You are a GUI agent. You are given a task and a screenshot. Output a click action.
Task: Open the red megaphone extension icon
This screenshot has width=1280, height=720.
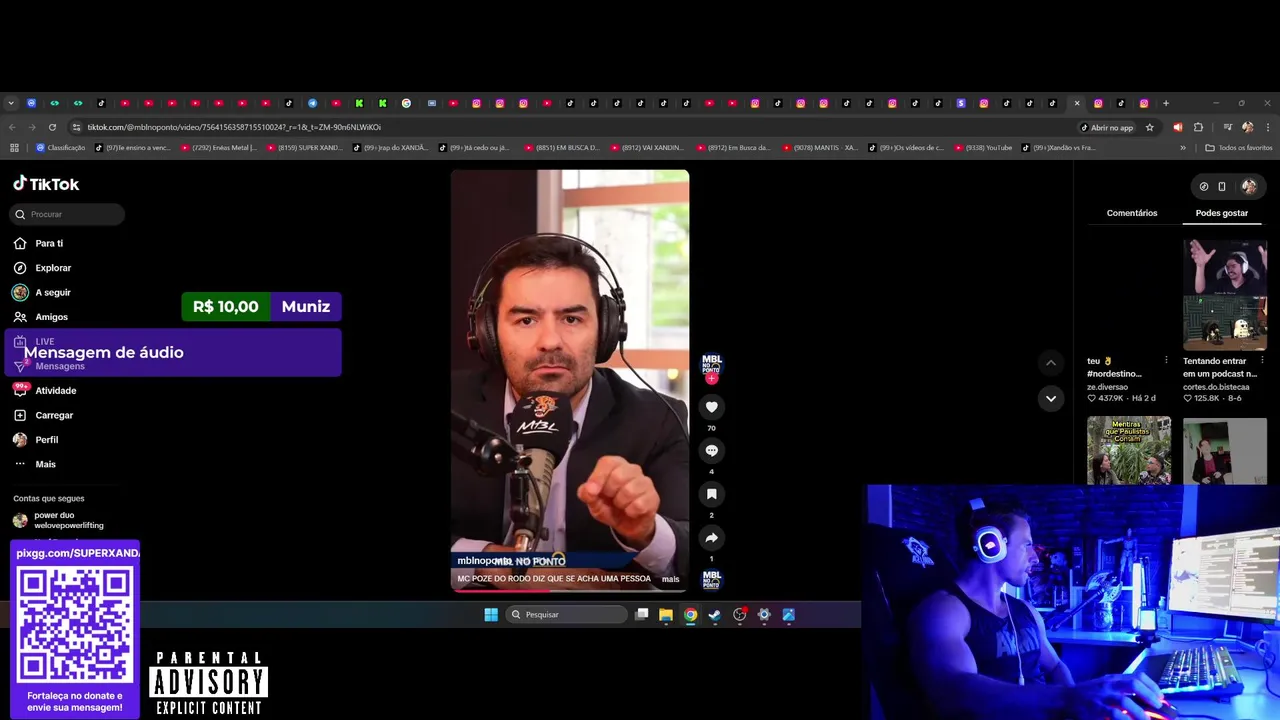pos(1177,127)
